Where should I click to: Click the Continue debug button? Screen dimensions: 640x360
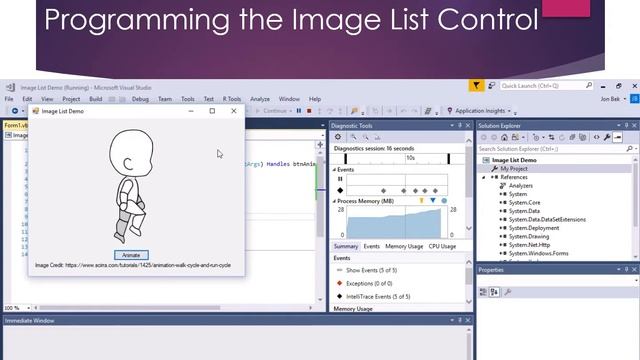pos(271,111)
